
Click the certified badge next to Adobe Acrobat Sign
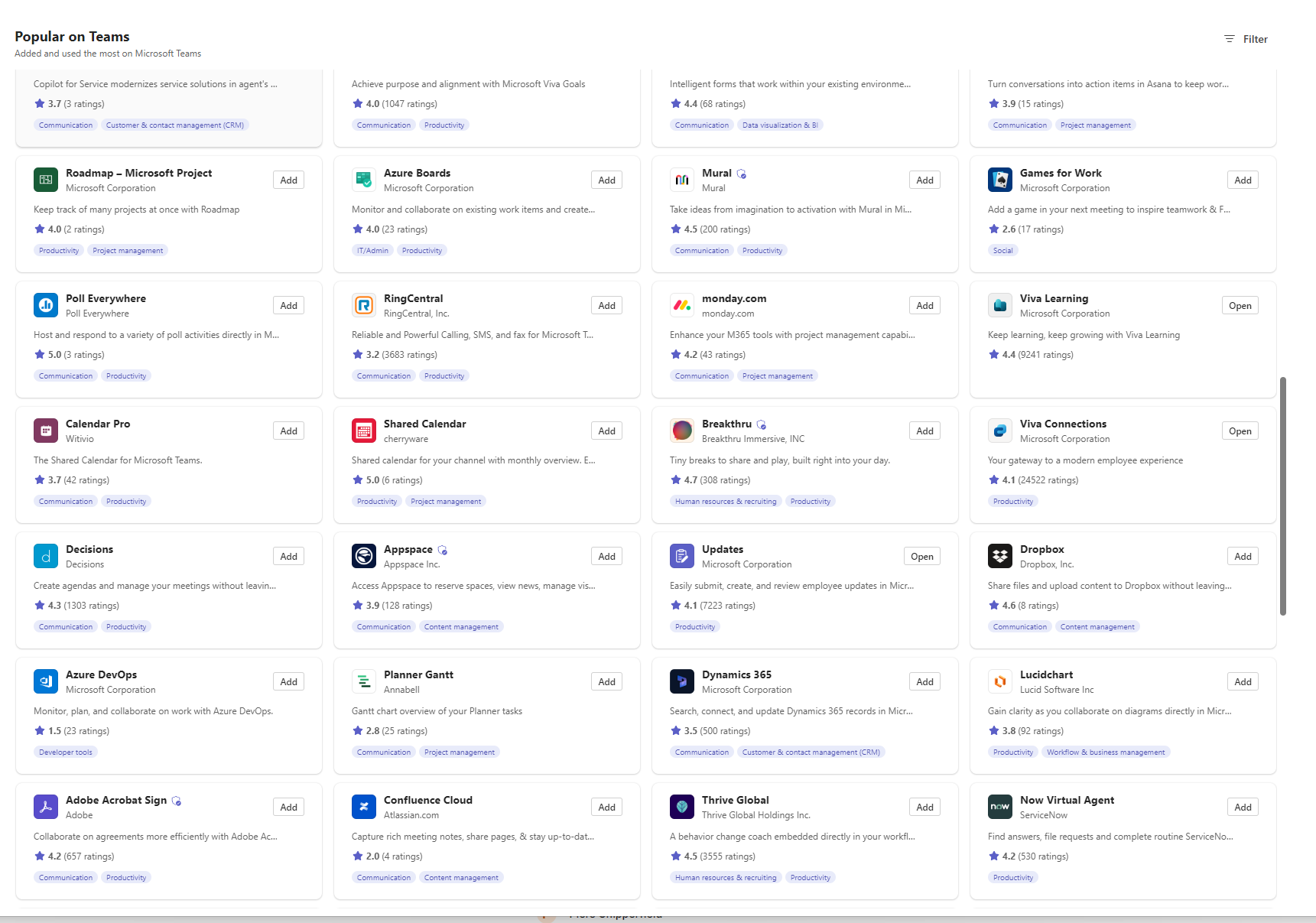click(176, 801)
